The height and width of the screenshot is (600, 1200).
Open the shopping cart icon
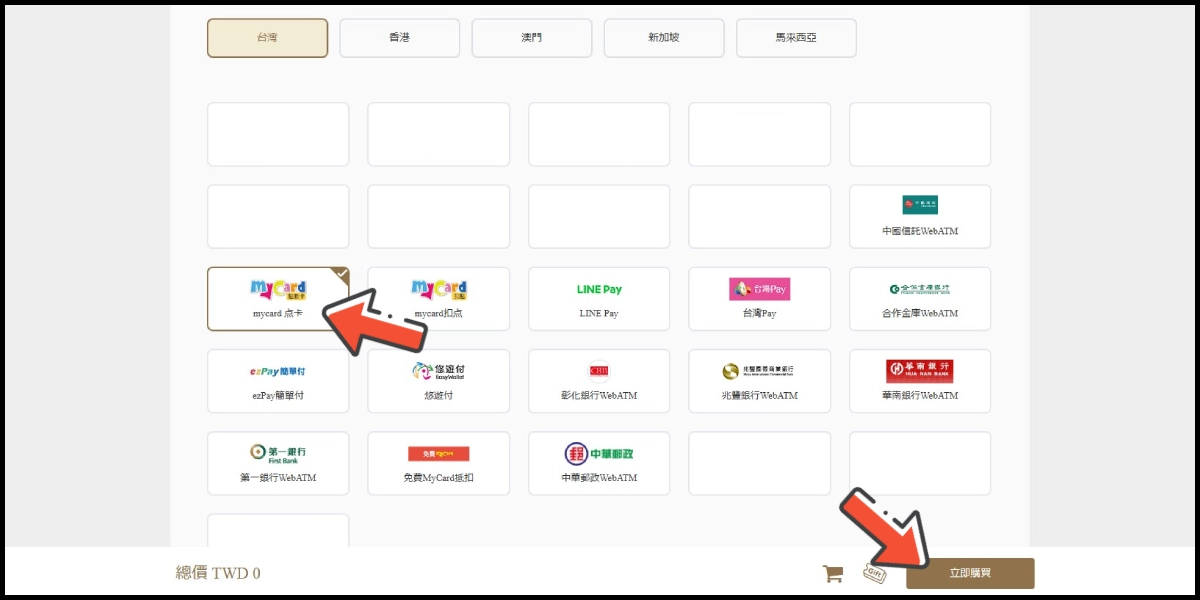[832, 573]
